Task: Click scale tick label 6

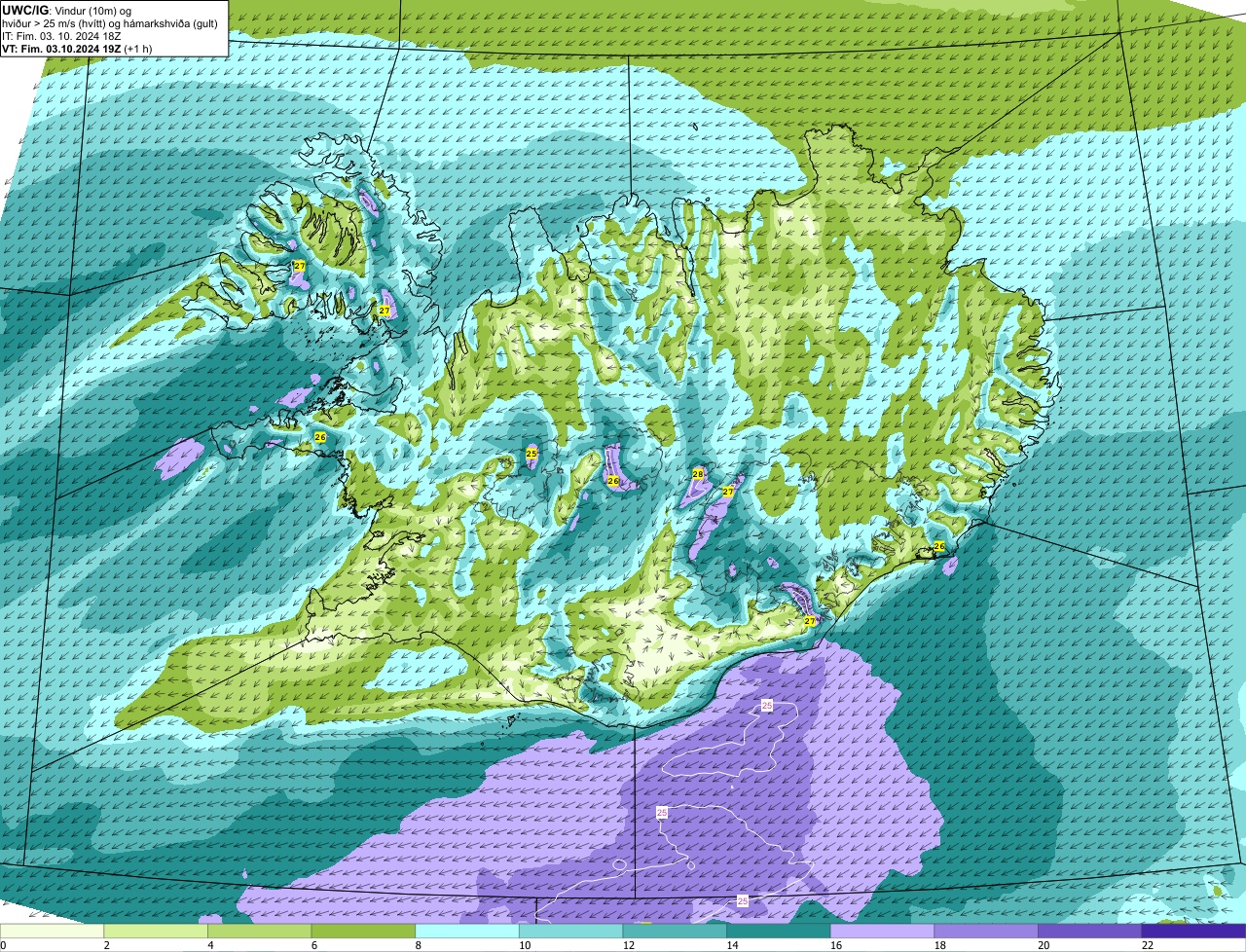Action: pos(313,945)
